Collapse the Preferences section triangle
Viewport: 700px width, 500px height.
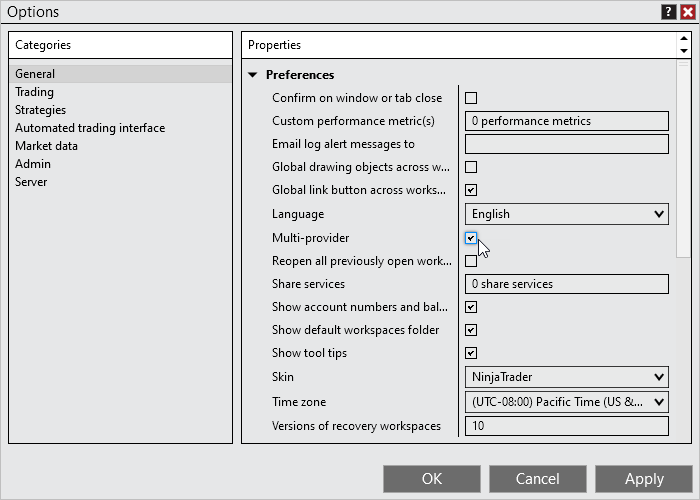coord(253,75)
